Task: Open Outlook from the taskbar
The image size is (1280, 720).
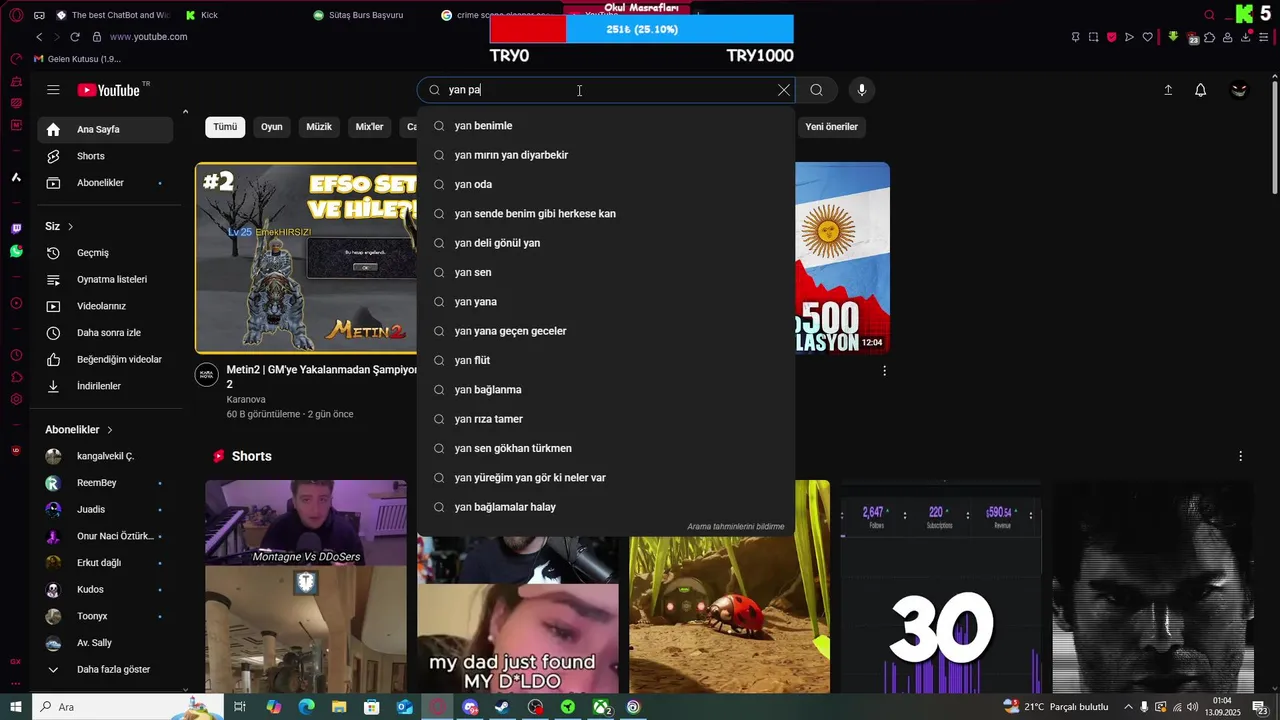Action: pyautogui.click(x=405, y=707)
